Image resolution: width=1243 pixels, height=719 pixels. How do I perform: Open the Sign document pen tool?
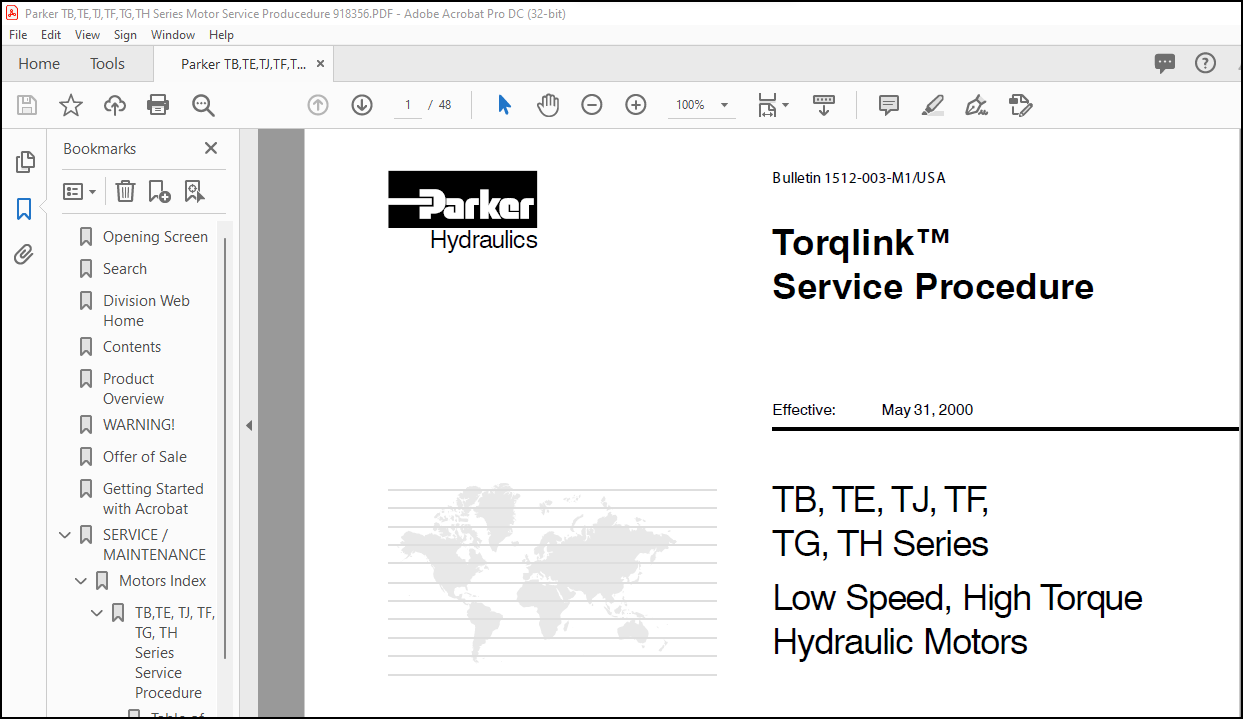(x=977, y=105)
